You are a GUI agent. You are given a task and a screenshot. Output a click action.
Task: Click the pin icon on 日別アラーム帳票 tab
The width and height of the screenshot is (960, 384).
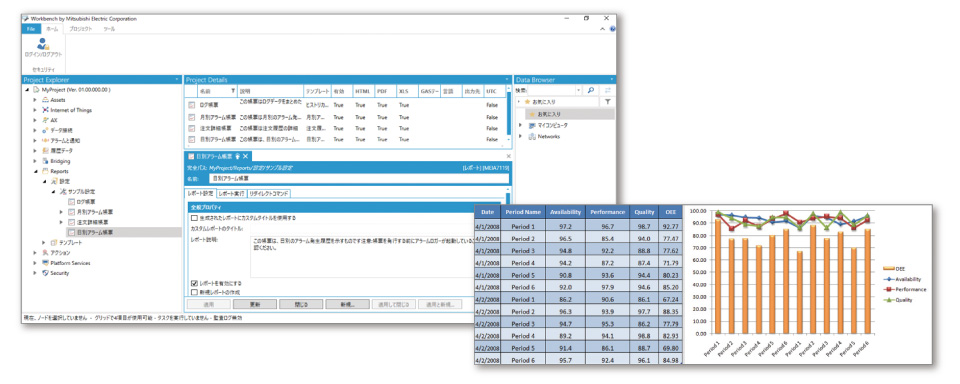[x=237, y=157]
